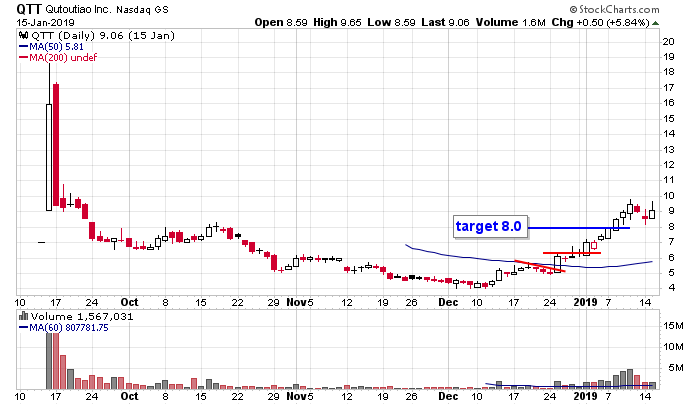
Task: Click the QTT (Daily) 9.06 legend text
Action: coord(101,36)
